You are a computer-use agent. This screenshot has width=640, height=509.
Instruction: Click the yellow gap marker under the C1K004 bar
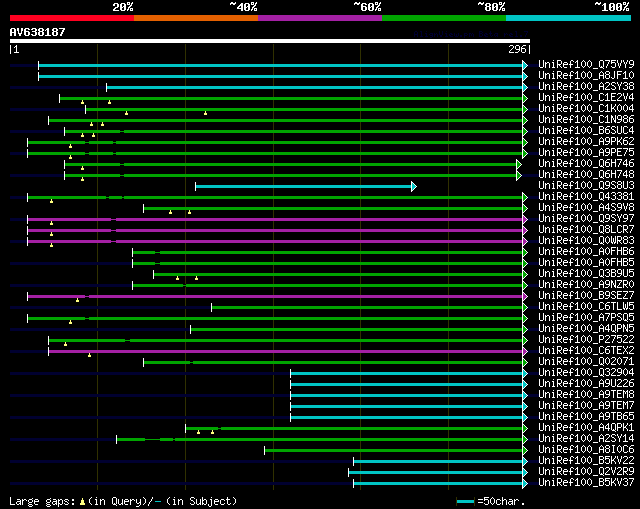coord(205,113)
